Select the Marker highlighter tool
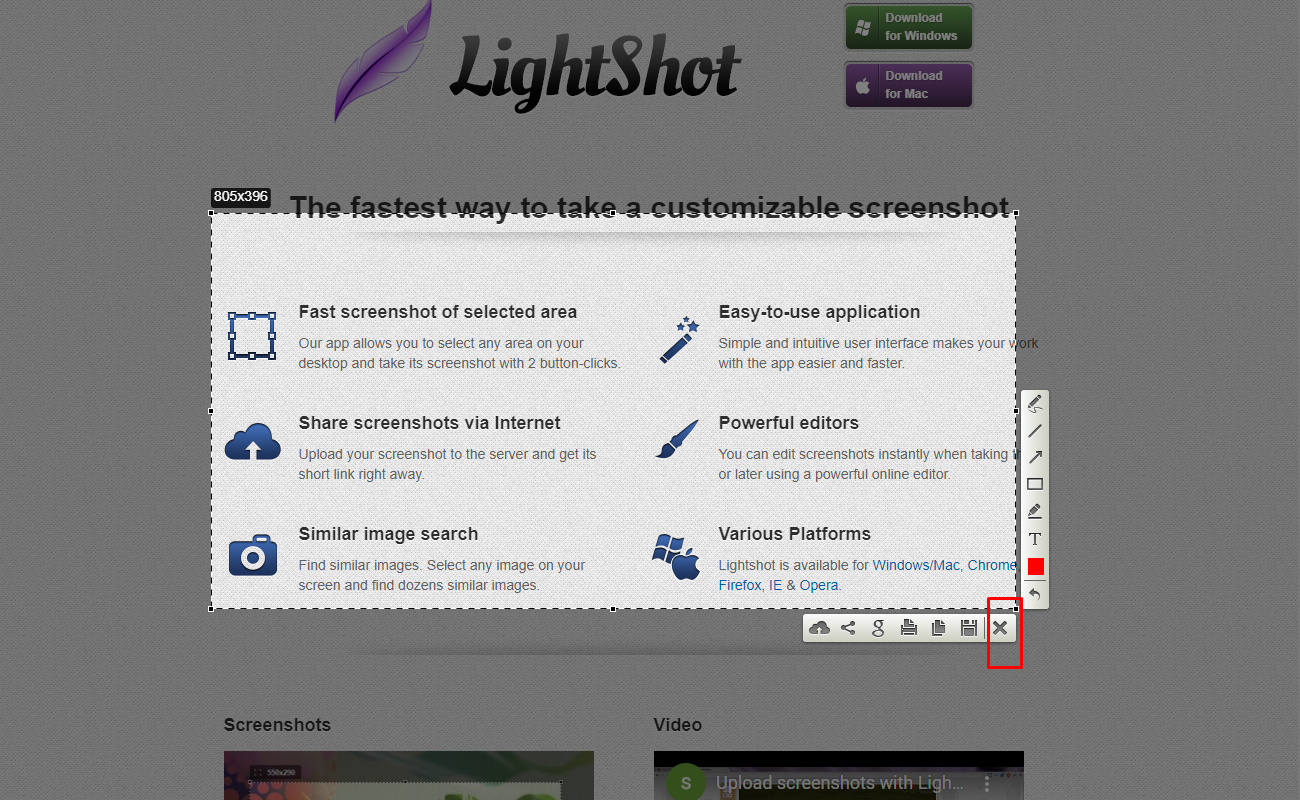This screenshot has height=800, width=1300. click(x=1035, y=511)
